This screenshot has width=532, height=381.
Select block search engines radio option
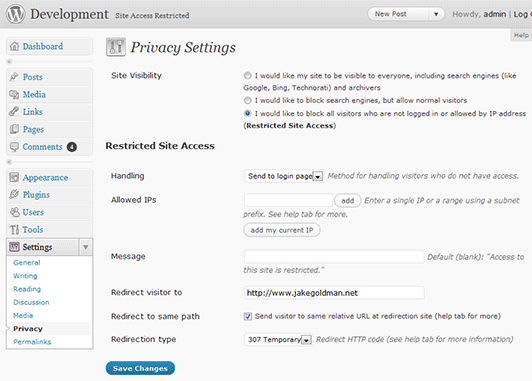click(x=247, y=100)
